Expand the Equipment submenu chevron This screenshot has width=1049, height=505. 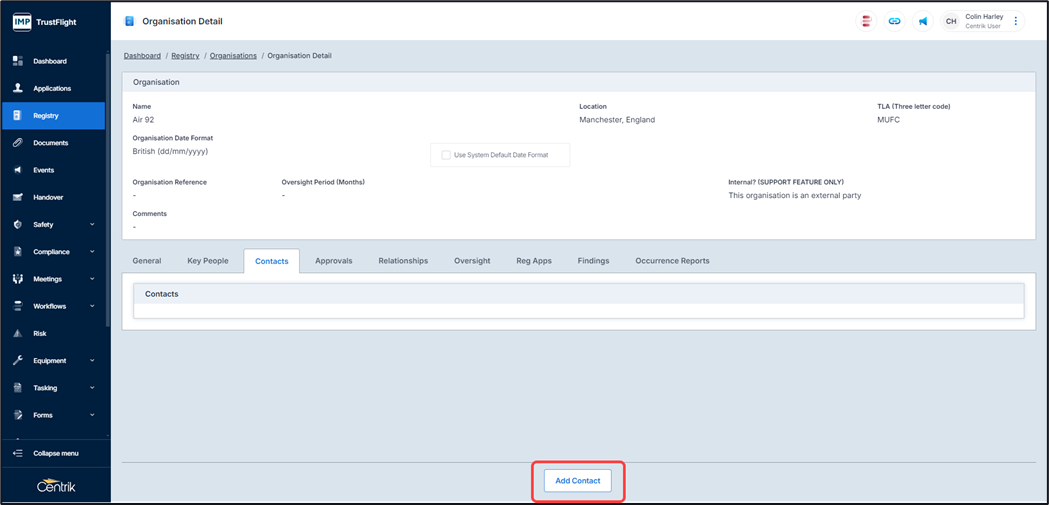click(x=92, y=361)
